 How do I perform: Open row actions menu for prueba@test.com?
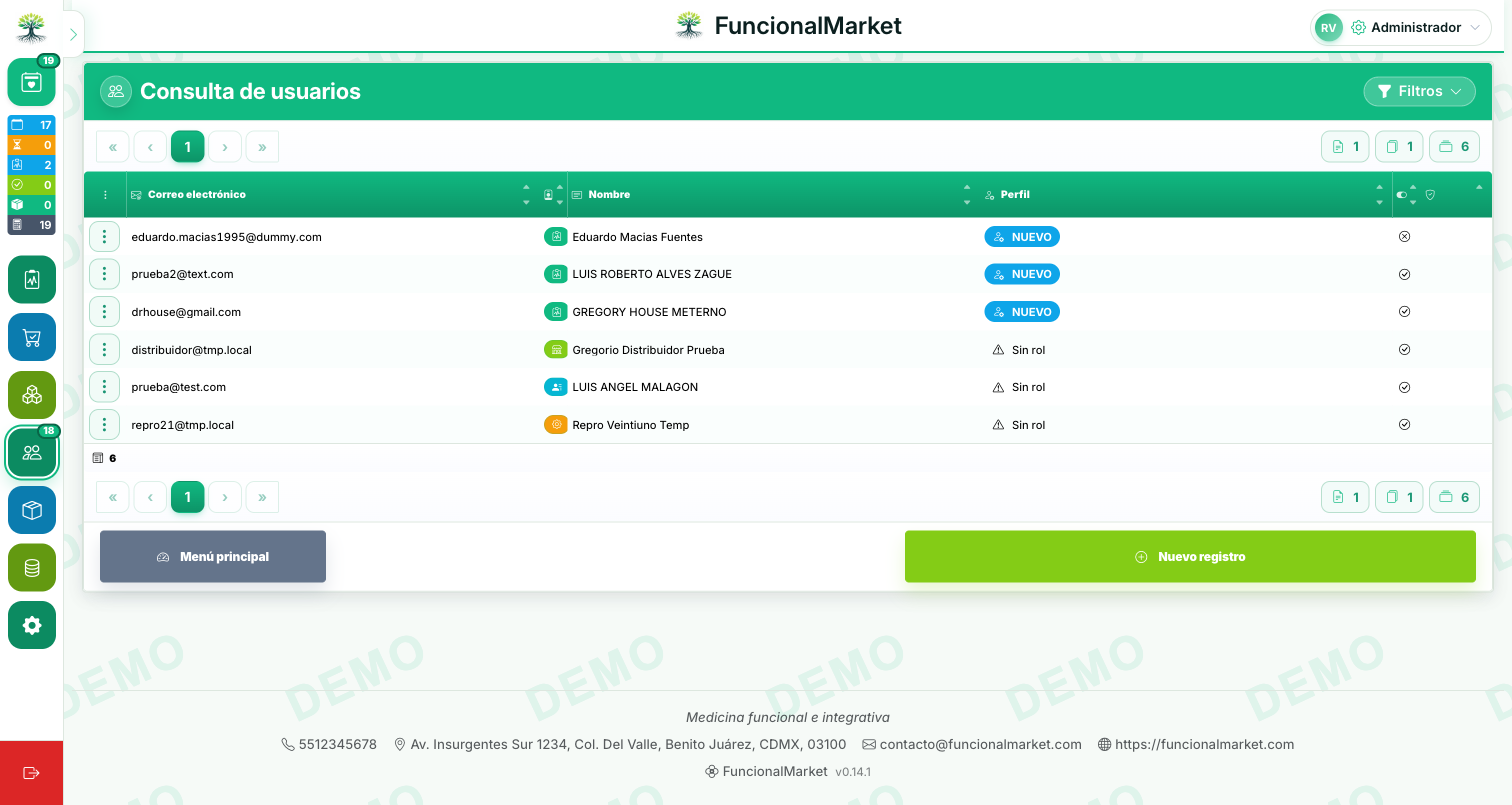tap(104, 387)
